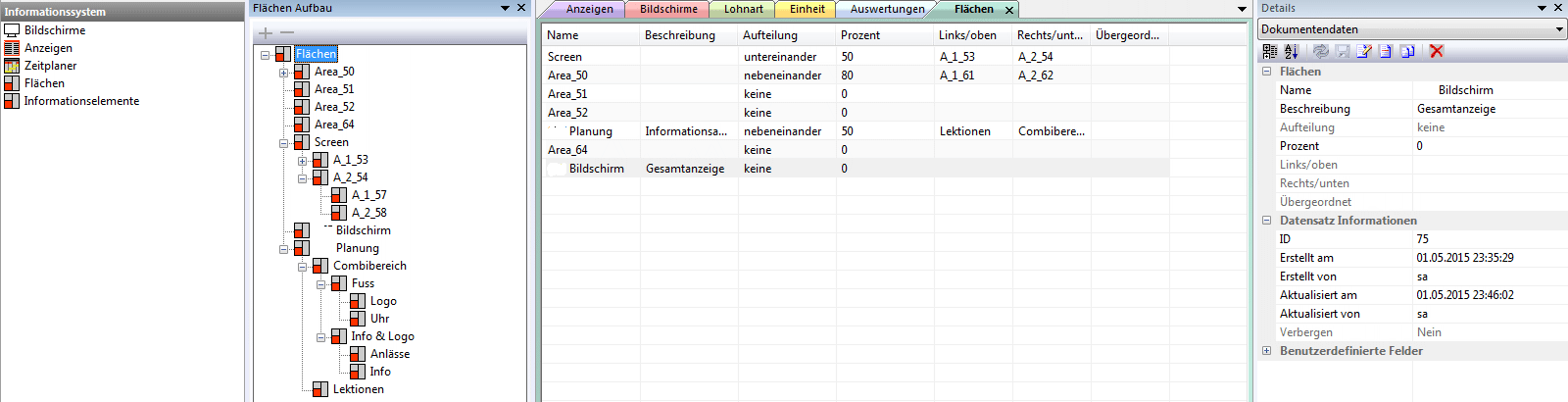The image size is (1568, 402).
Task: Select the Area_50 row in table
Action: tap(567, 75)
